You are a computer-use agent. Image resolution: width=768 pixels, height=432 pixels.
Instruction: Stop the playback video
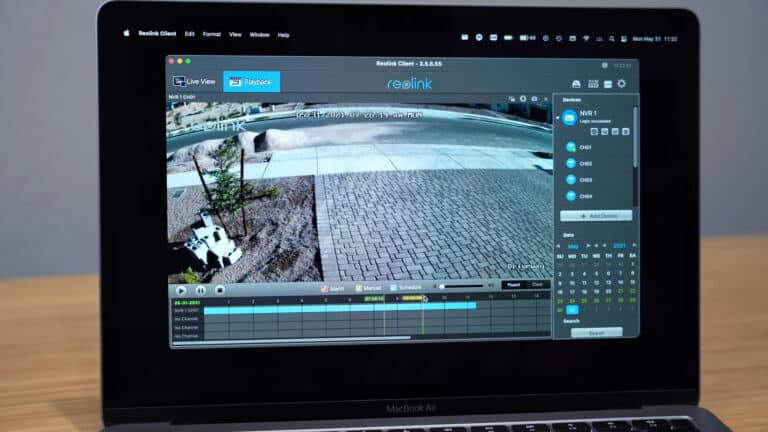[x=218, y=289]
